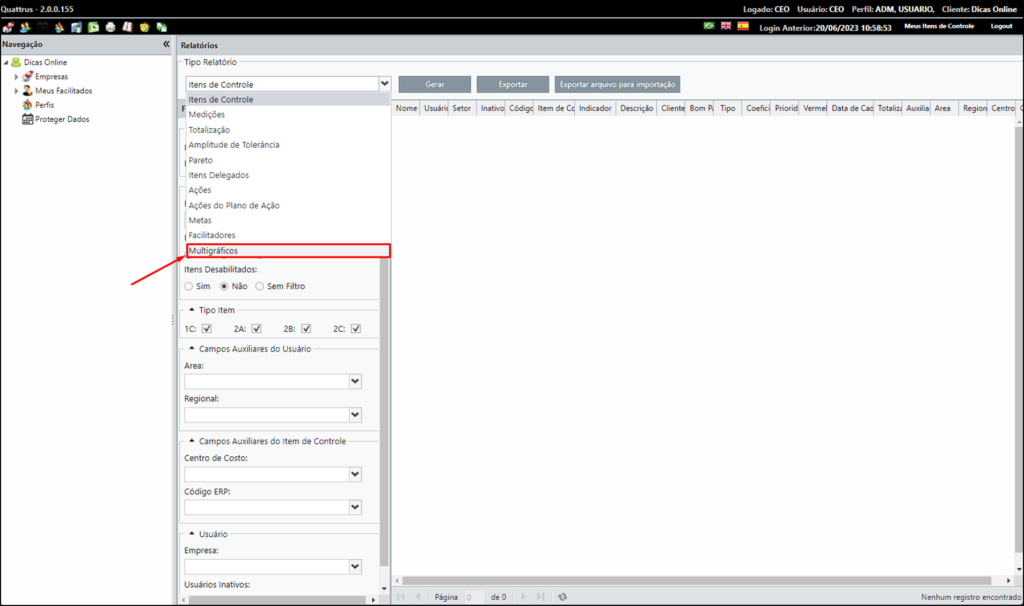1024x606 pixels.
Task: Choose the Spain flag language icon
Action: (743, 26)
